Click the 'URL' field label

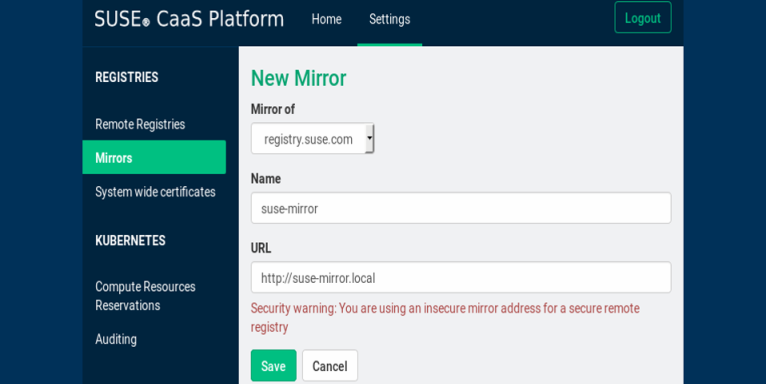[261, 248]
